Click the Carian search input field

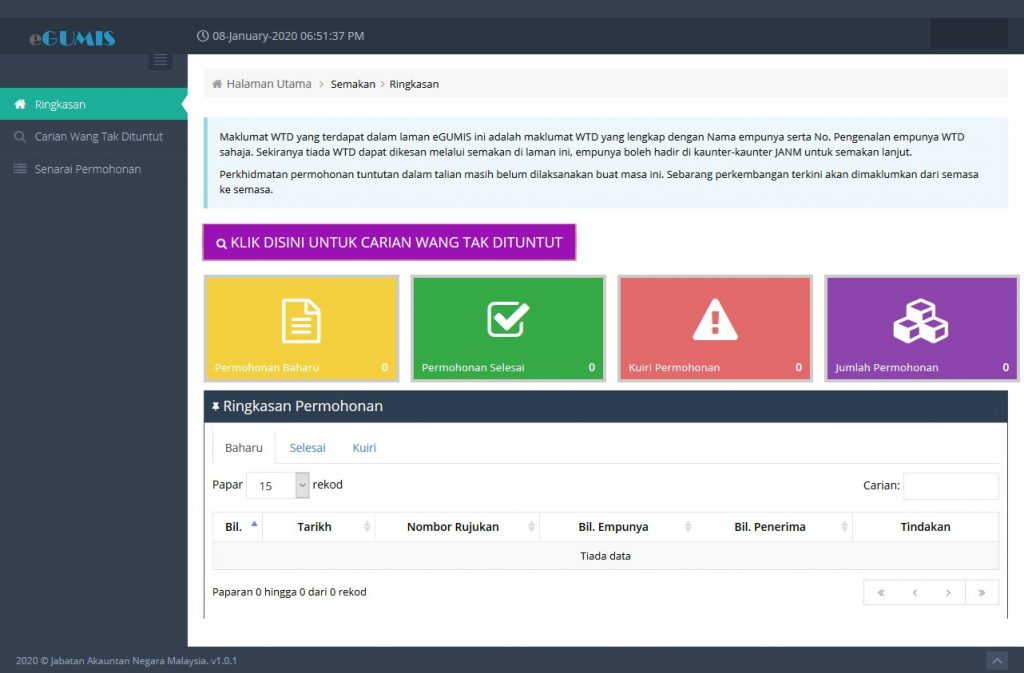coord(951,486)
